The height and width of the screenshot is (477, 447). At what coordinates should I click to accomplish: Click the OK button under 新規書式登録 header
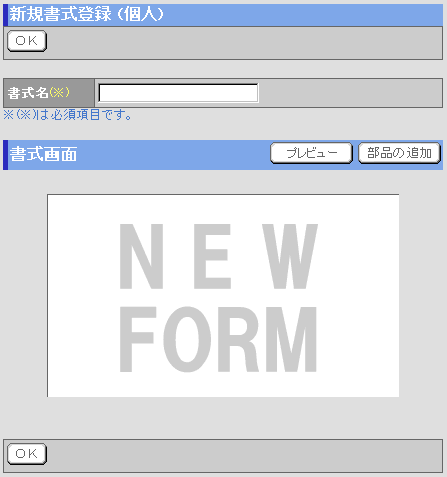tap(27, 41)
